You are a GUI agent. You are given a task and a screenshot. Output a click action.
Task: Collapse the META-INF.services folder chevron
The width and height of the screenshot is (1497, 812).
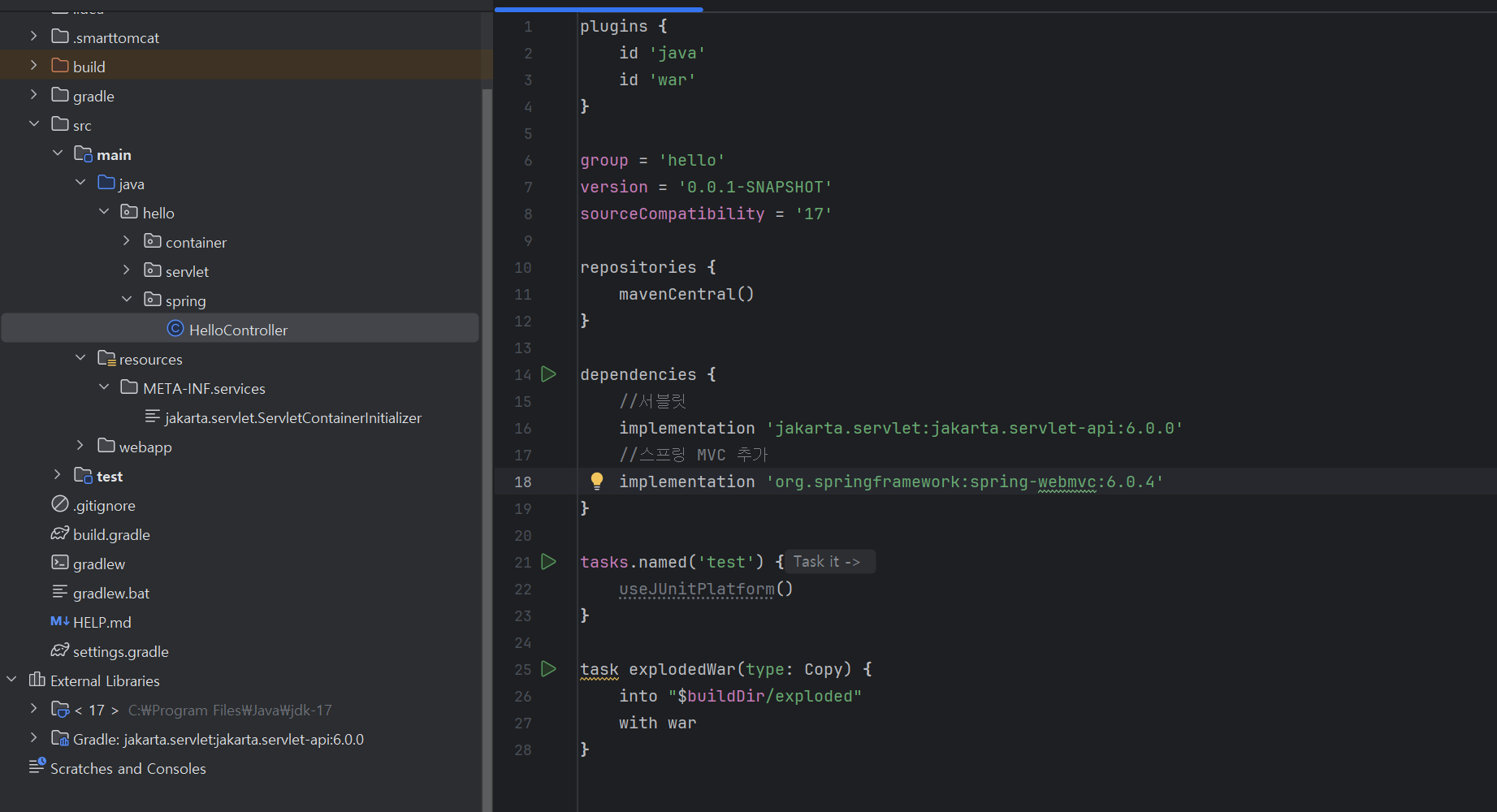104,387
